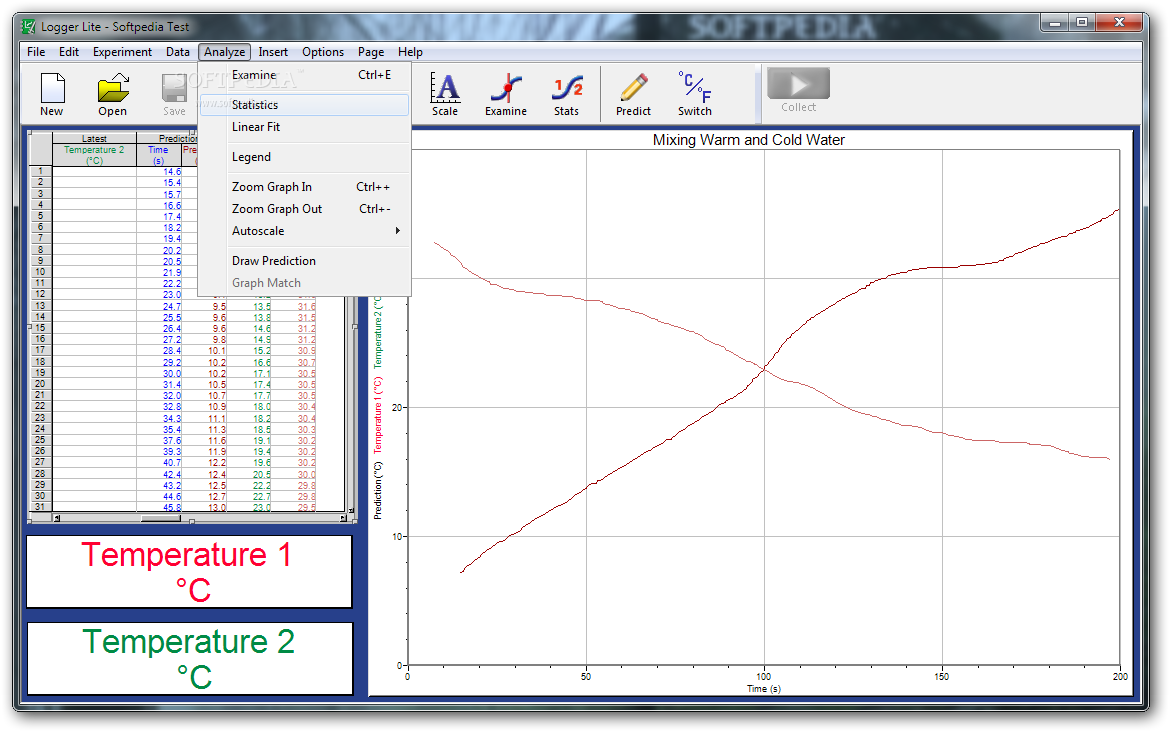Minimize the Logger Lite window
Viewport: 1170px width, 732px height.
(1055, 23)
